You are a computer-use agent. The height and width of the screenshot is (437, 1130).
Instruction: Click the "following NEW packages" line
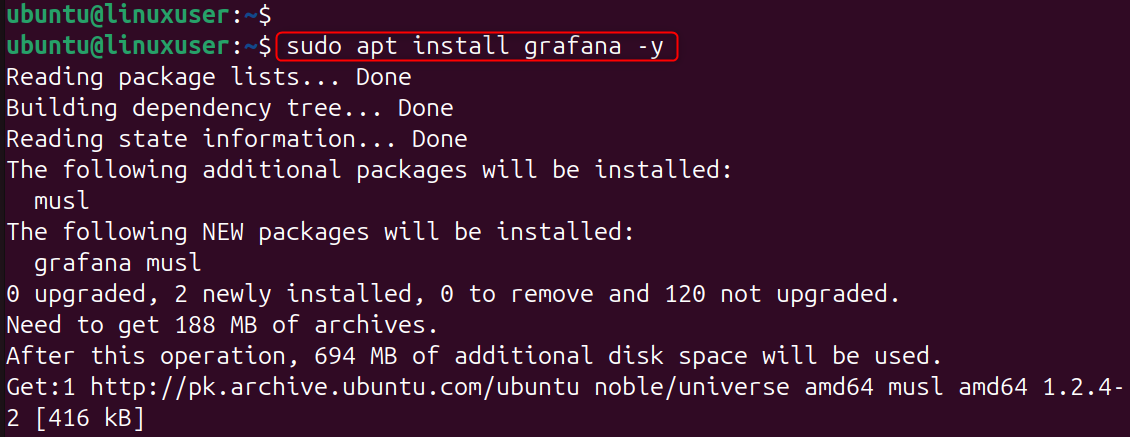coord(319,231)
